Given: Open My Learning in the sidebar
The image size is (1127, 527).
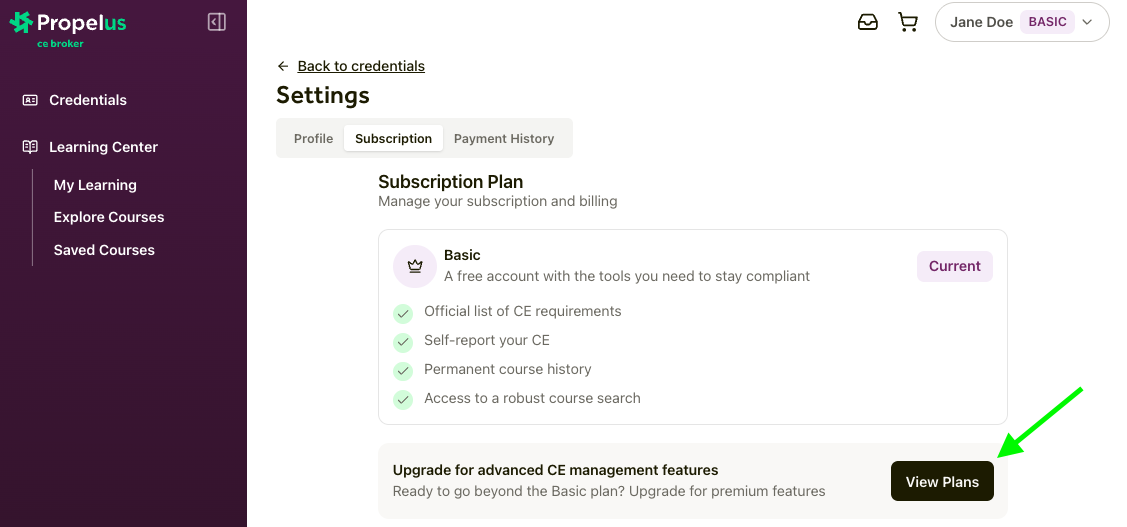Looking at the screenshot, I should (x=95, y=185).
